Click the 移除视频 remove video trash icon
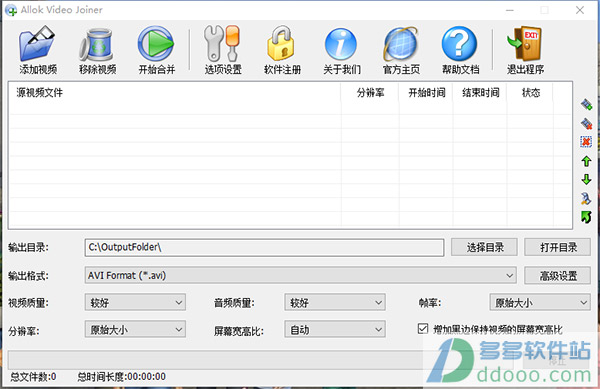 (97, 44)
